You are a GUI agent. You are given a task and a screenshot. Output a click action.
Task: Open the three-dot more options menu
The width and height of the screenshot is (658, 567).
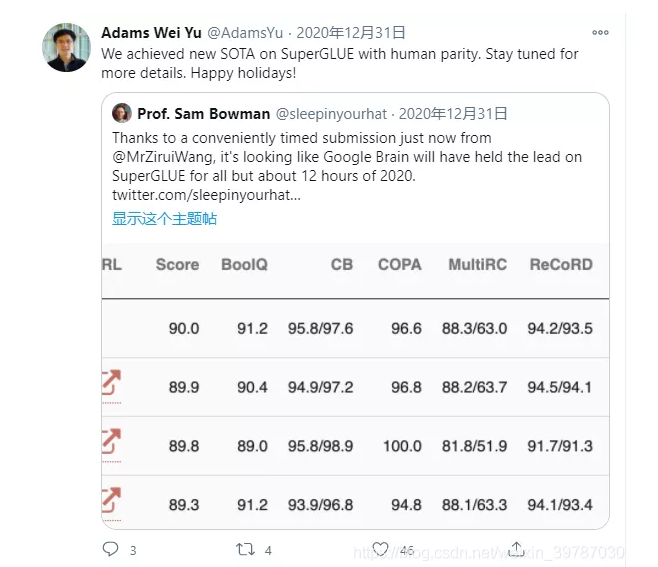point(600,32)
